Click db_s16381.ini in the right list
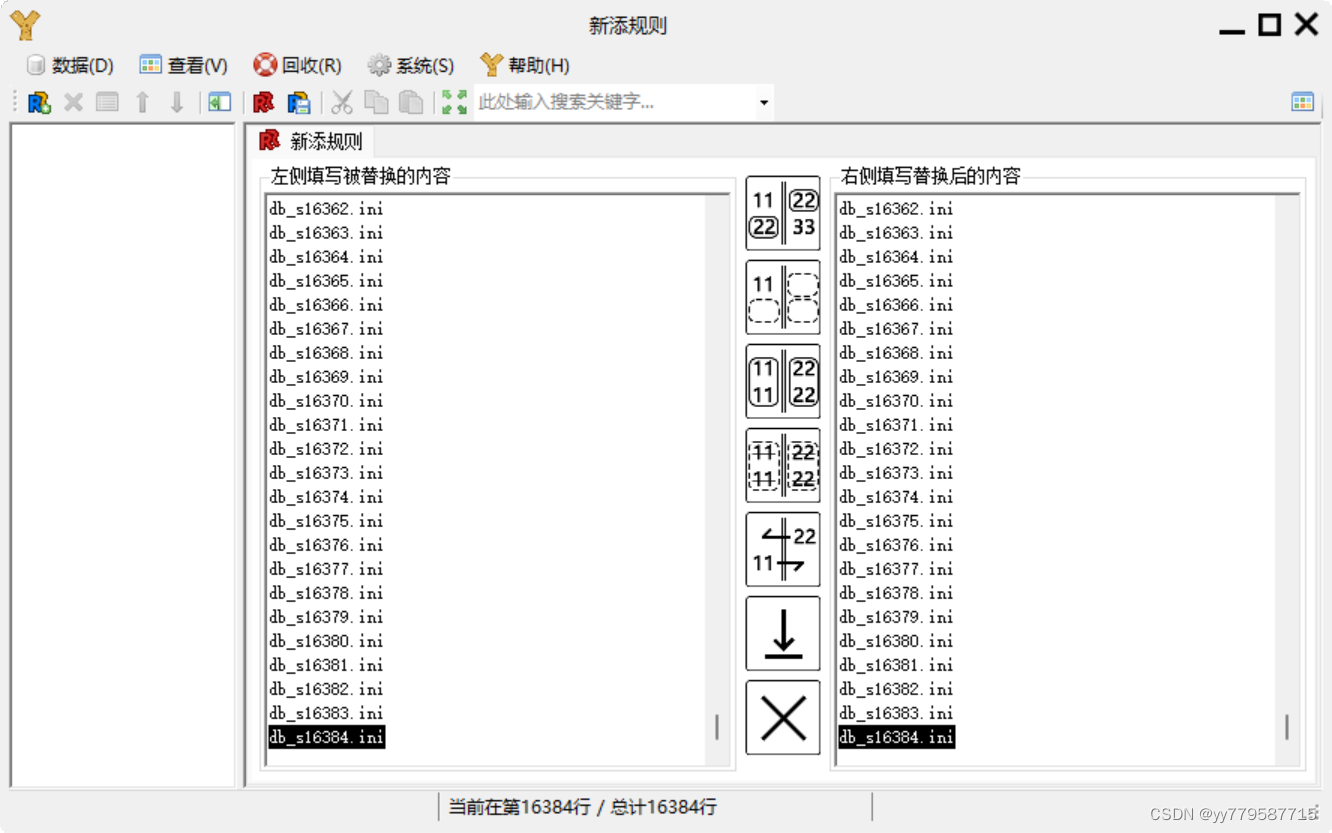The width and height of the screenshot is (1332, 833). point(896,665)
